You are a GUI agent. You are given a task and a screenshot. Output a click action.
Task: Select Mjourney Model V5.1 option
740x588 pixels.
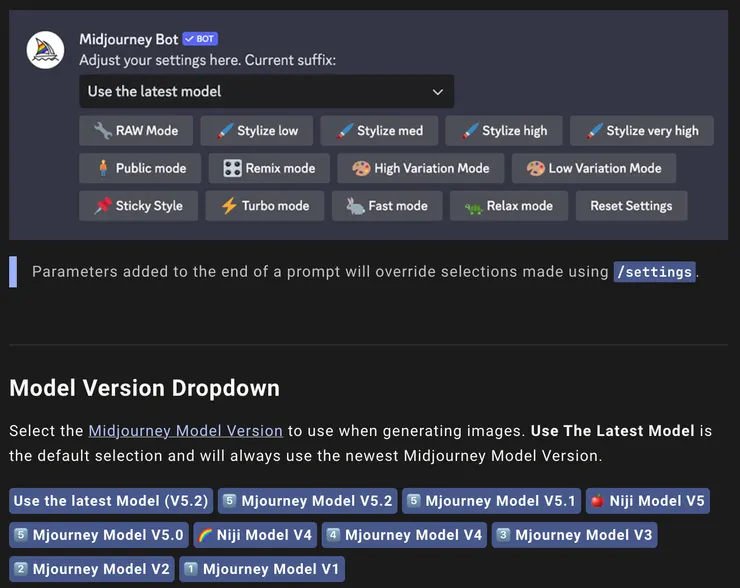click(491, 501)
